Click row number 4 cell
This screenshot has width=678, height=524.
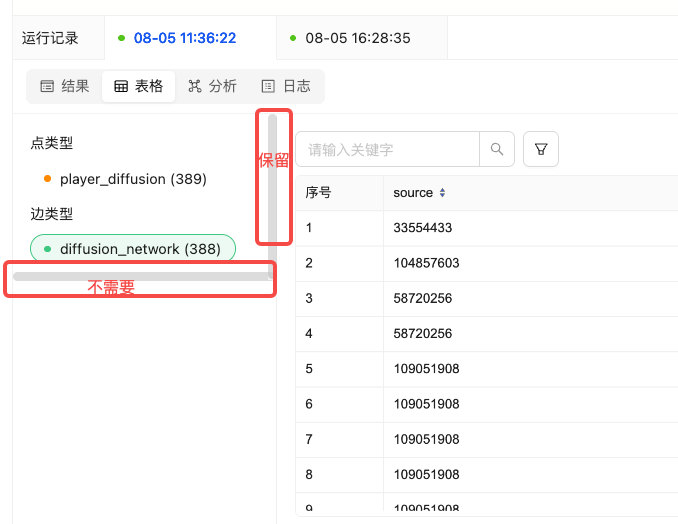[x=339, y=333]
